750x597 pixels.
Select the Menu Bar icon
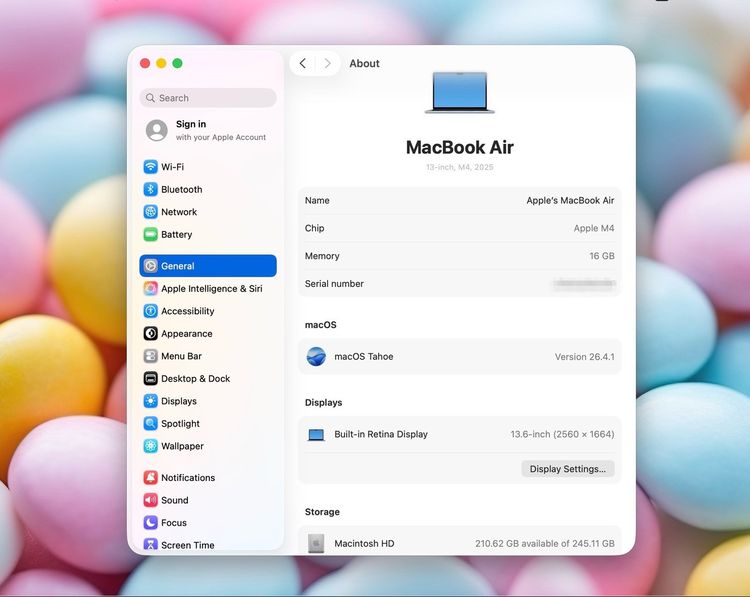tap(150, 355)
